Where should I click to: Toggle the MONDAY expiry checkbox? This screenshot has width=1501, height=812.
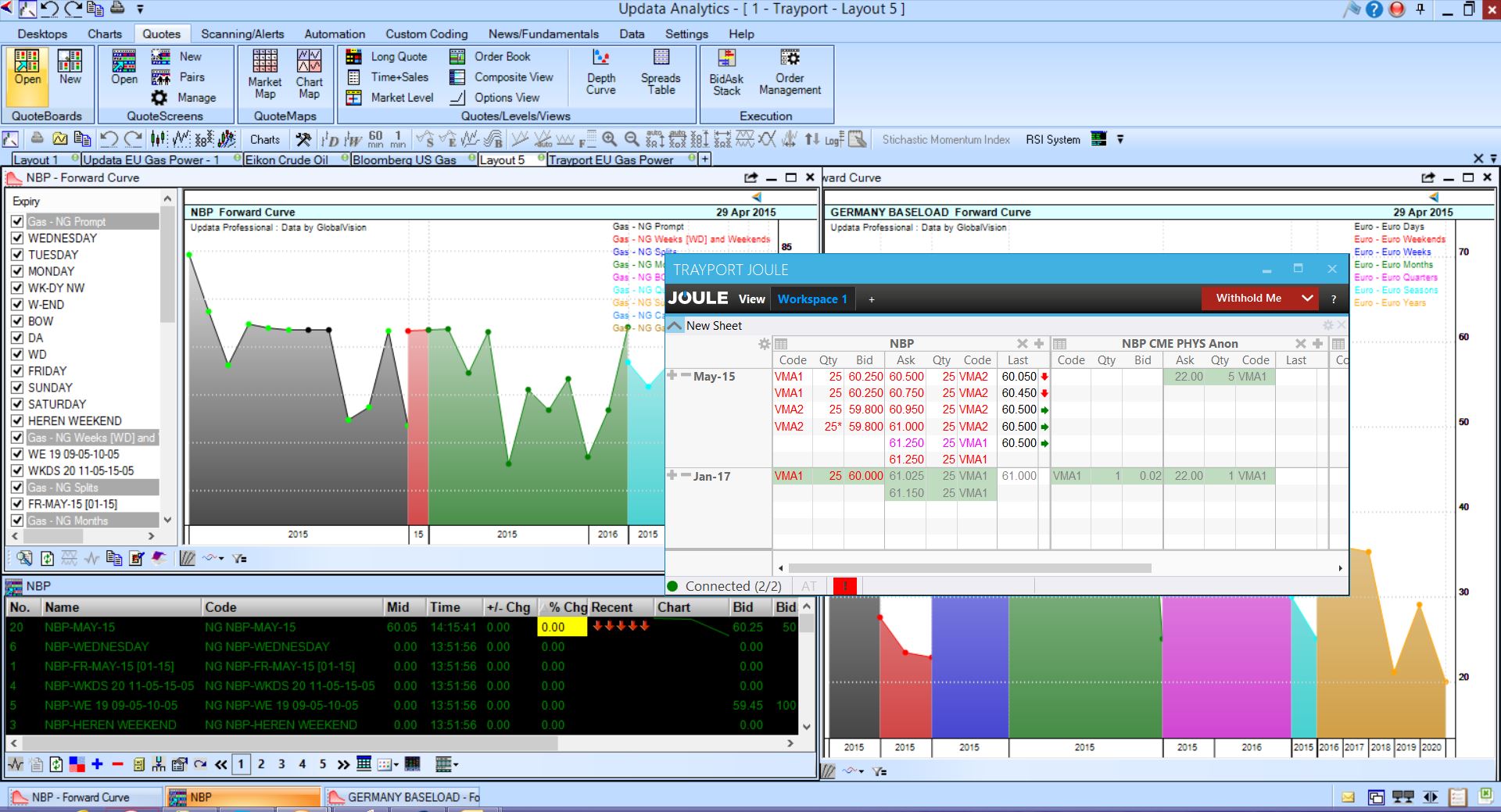pyautogui.click(x=17, y=271)
